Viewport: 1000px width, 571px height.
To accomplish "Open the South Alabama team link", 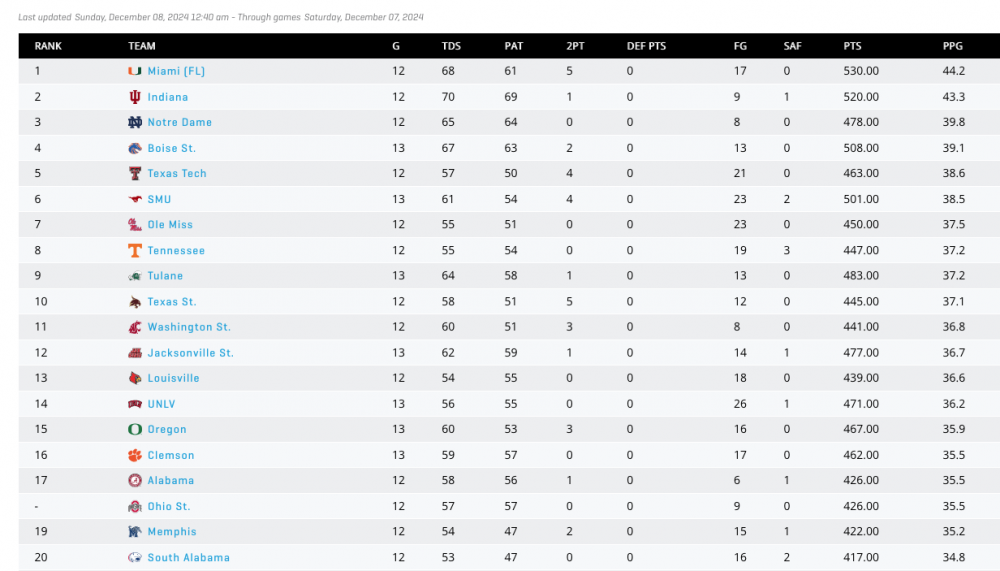I will tap(188, 557).
